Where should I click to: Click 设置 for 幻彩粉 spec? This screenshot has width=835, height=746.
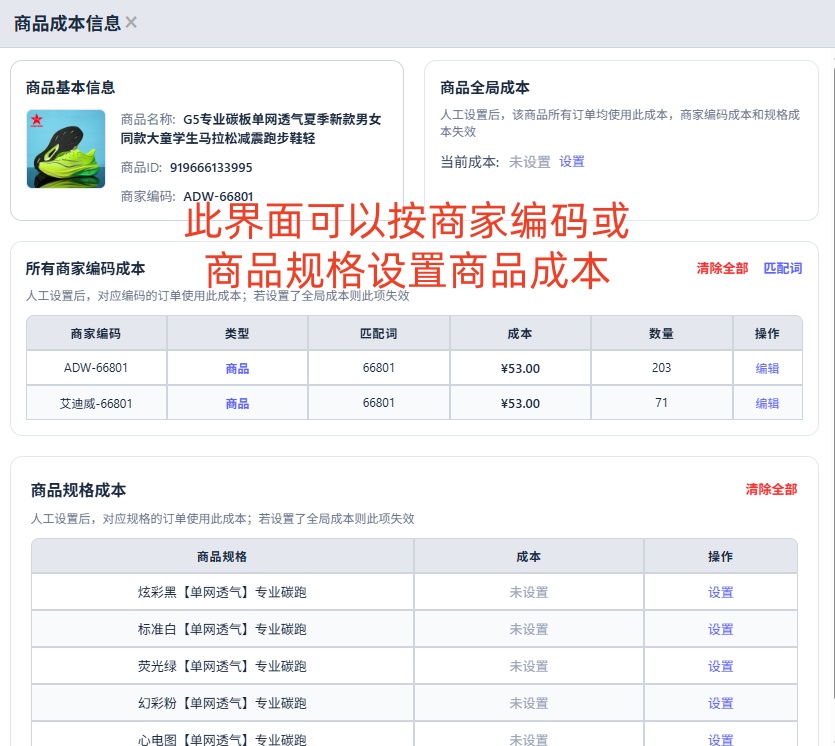pyautogui.click(x=720, y=703)
